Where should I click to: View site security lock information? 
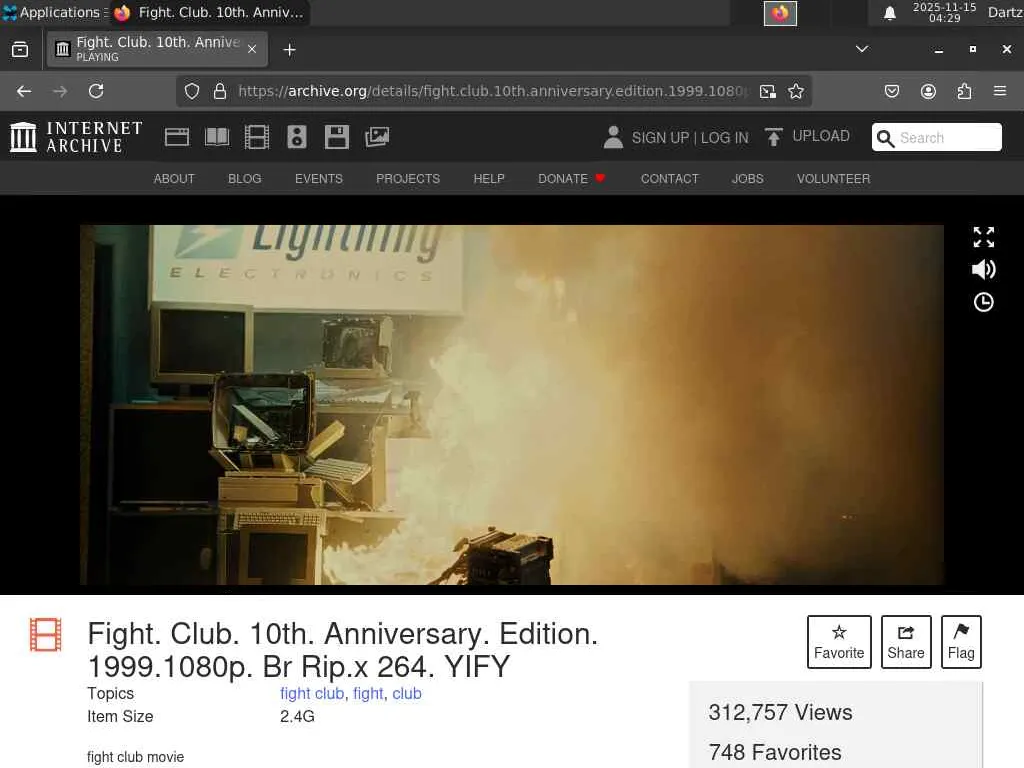point(220,91)
